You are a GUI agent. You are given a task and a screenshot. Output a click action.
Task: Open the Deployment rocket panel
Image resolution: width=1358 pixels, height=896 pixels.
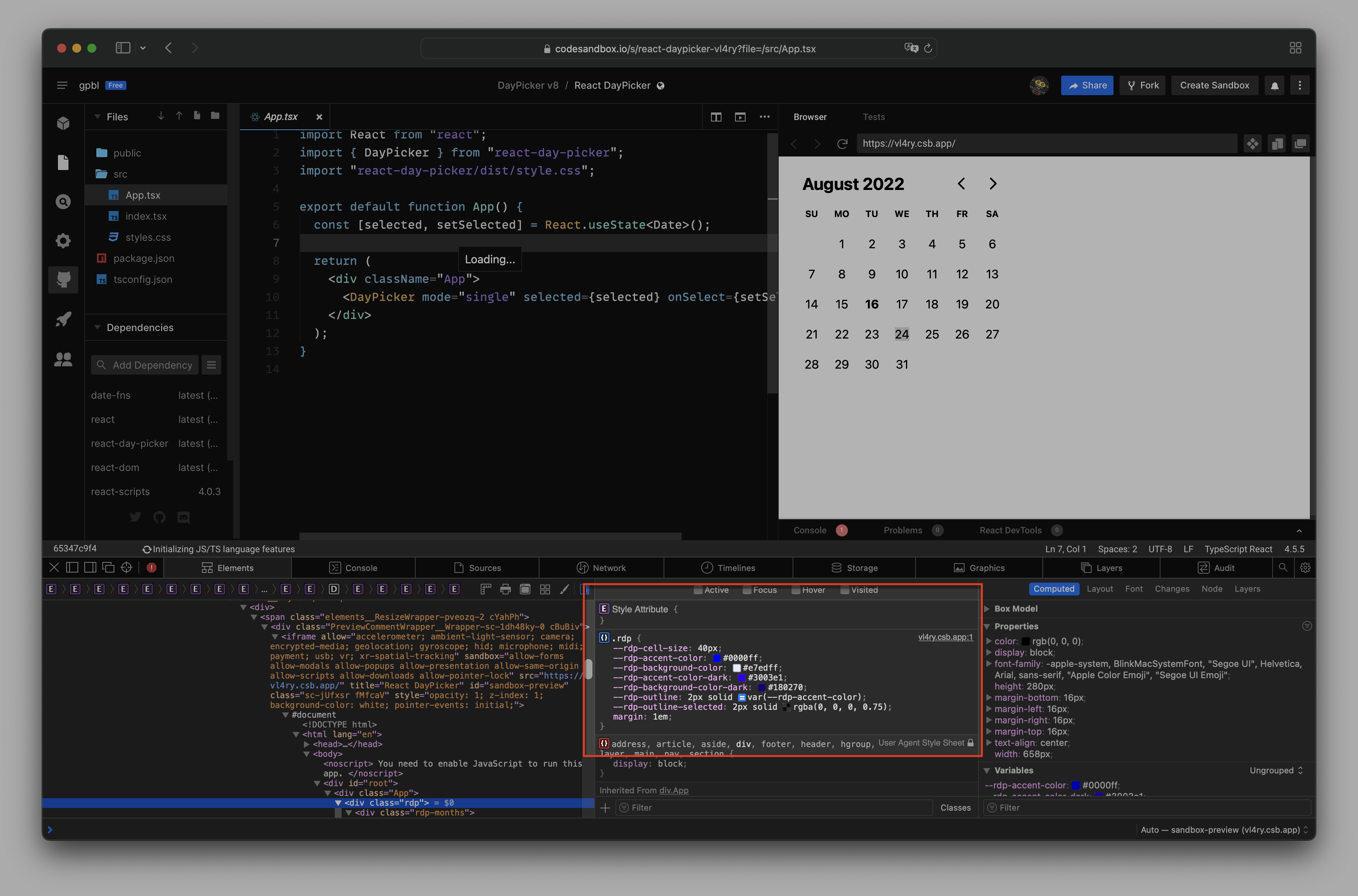pos(63,319)
